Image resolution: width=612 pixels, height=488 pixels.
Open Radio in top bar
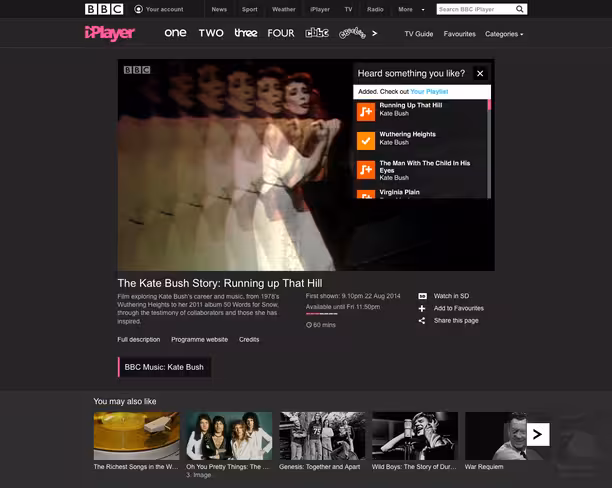(x=375, y=9)
